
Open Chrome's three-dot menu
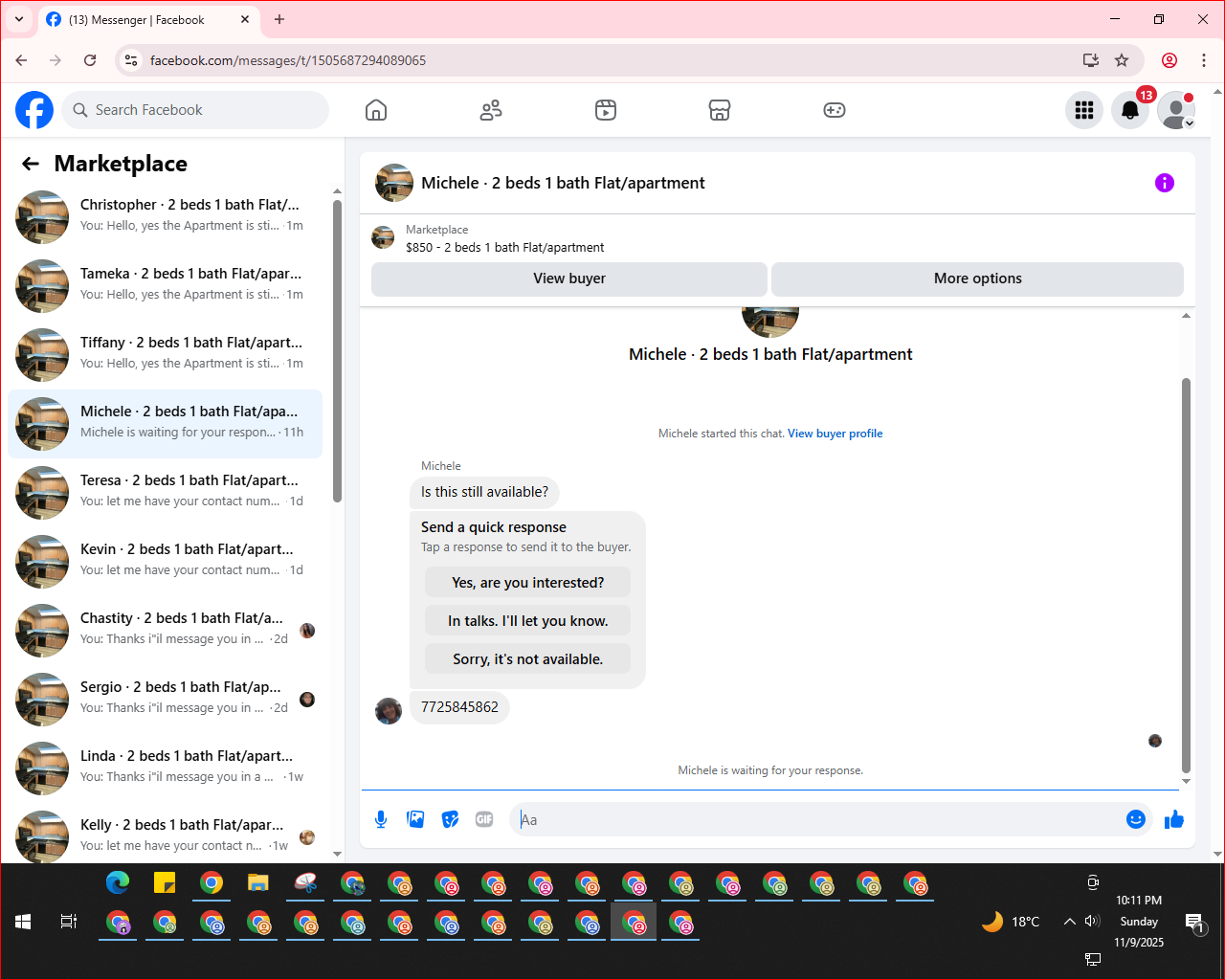[1204, 60]
